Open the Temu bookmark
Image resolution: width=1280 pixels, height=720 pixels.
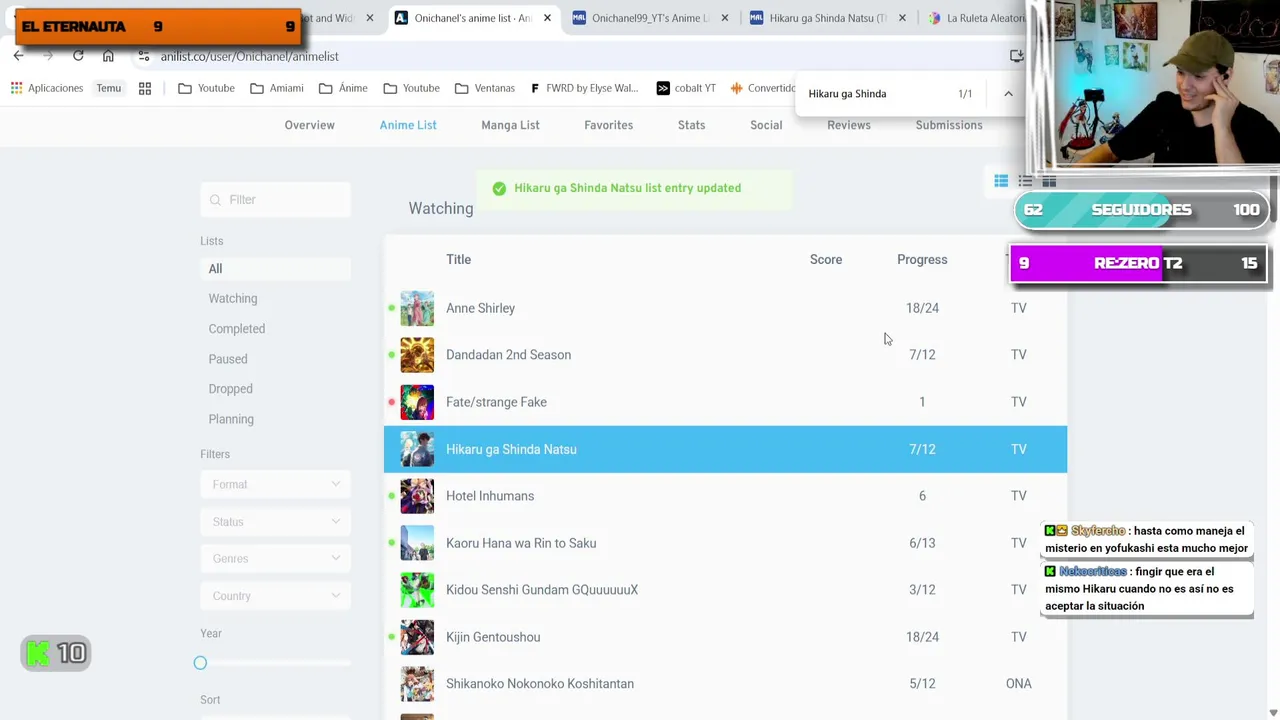coord(108,88)
